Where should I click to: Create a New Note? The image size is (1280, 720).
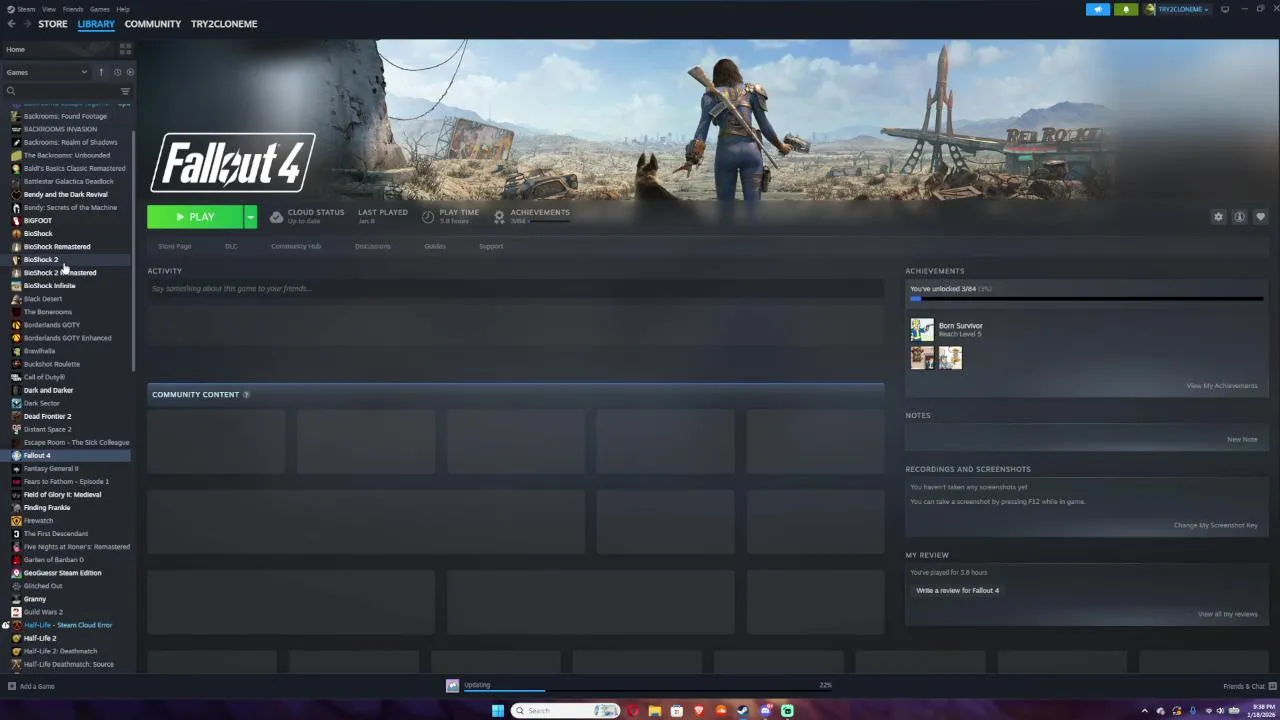(x=1242, y=439)
